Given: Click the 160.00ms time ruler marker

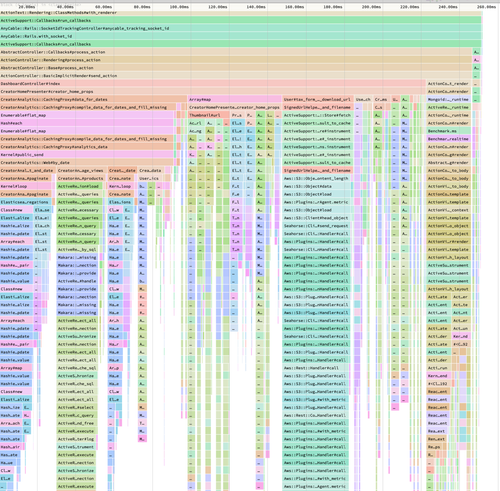Looking at the screenshot, I should pos(295,7).
